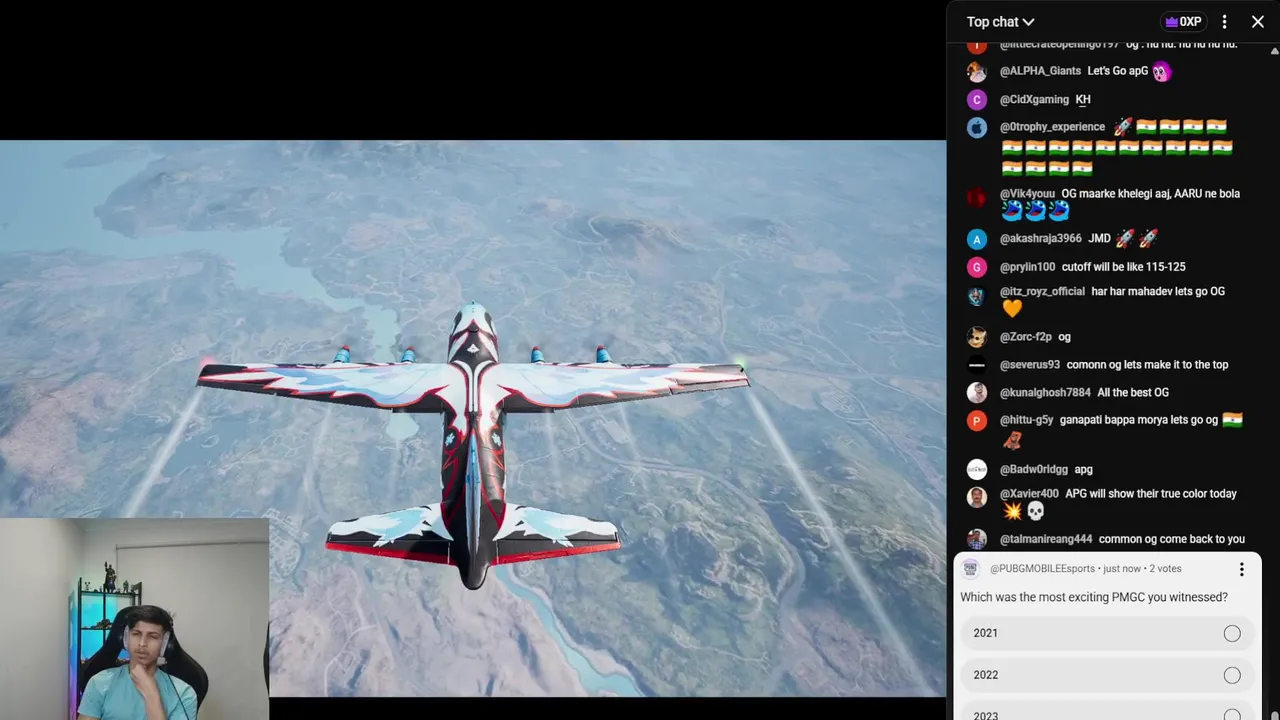
Task: Click username @Xavier400
Action: [1029, 494]
